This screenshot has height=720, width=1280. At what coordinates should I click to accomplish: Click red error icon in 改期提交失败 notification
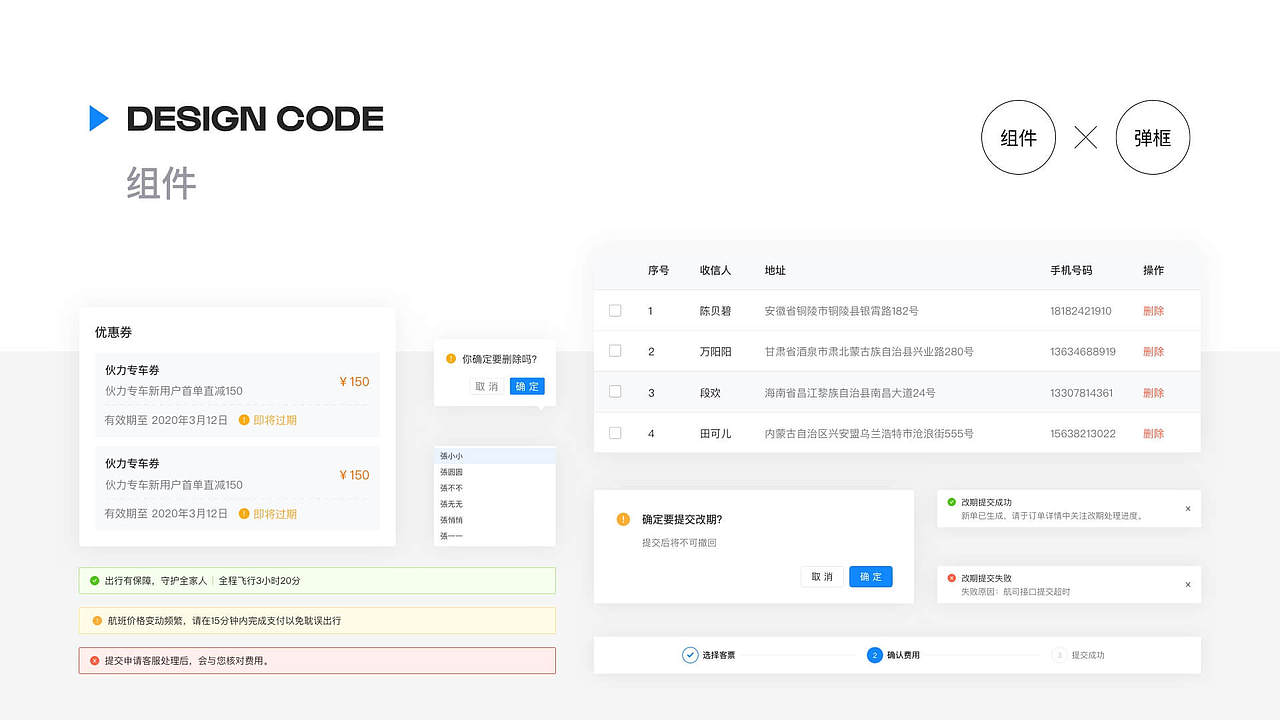coord(951,578)
